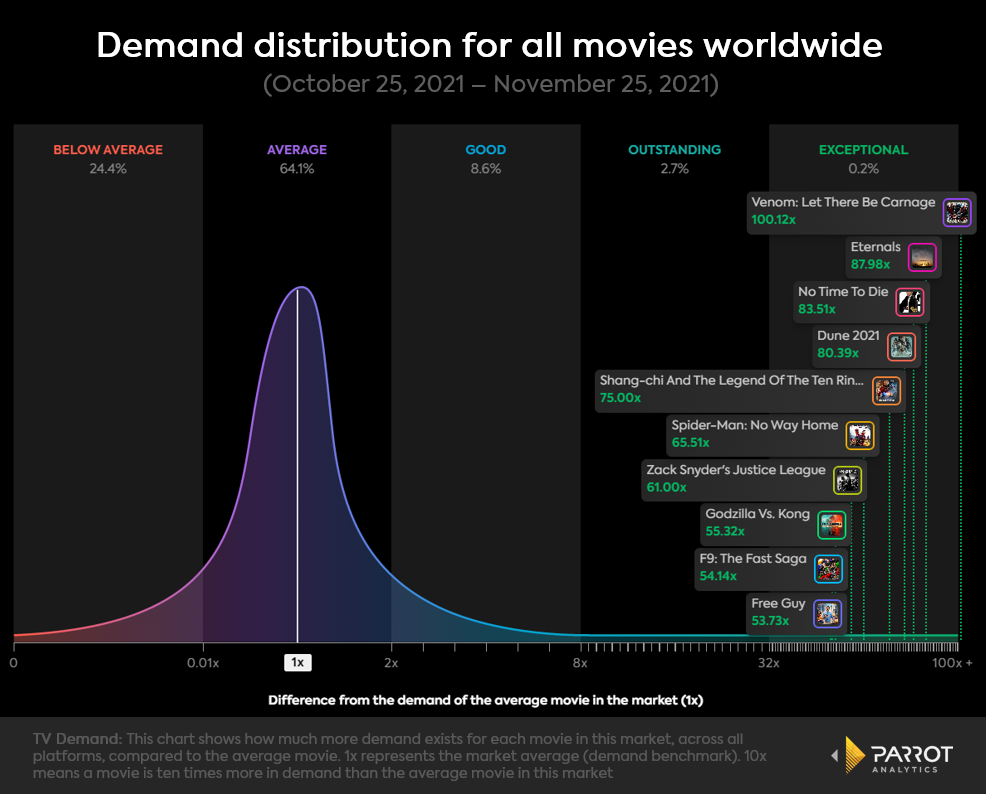The image size is (986, 794).
Task: Click the Dune 2021 poster thumbnail
Action: 901,346
